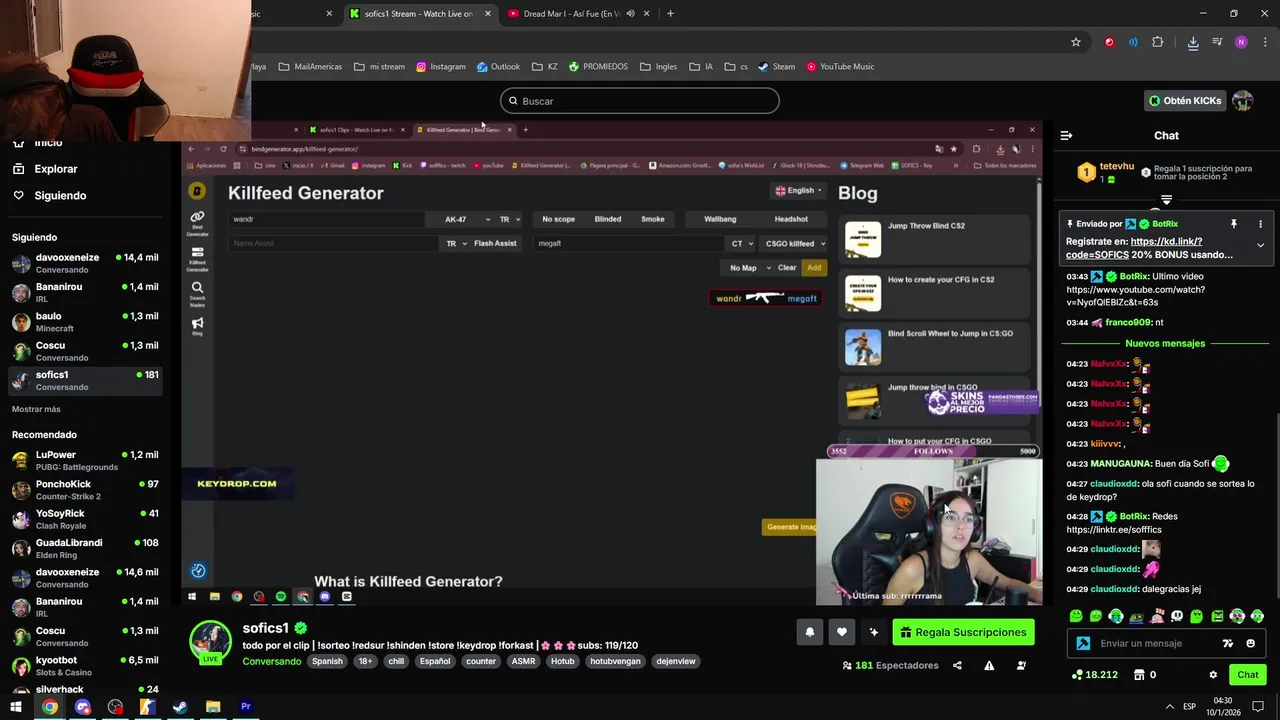1280x720 pixels.
Task: Open sofics1 channel avatar
Action: click(211, 642)
